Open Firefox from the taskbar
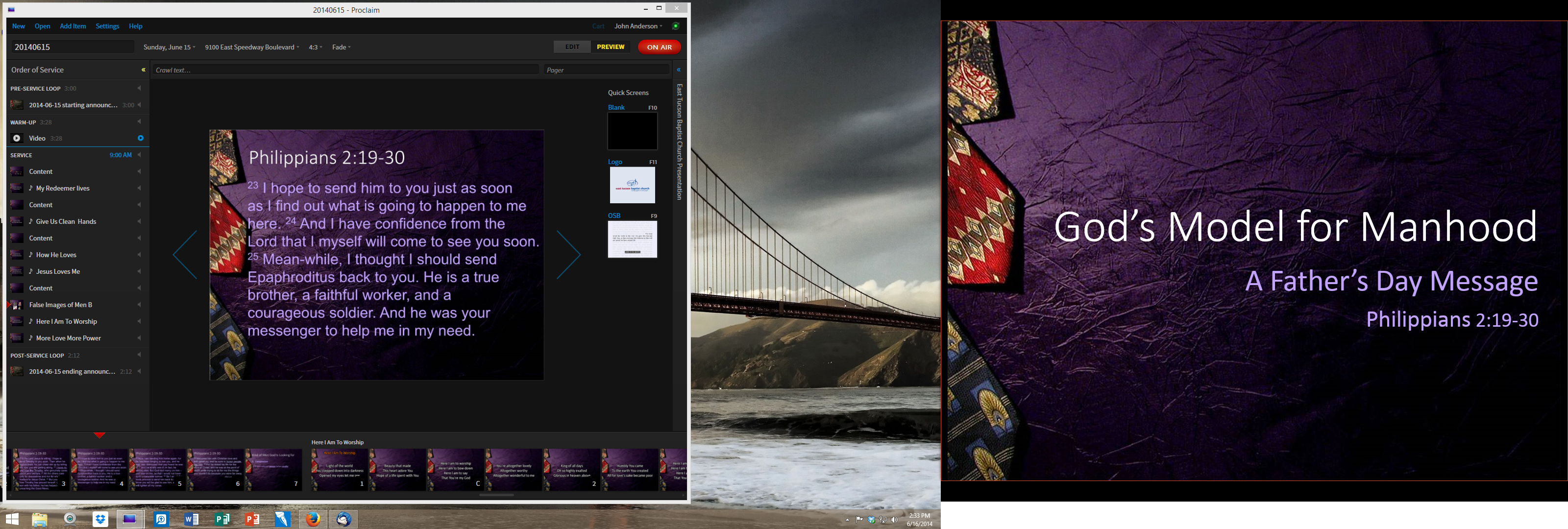 click(x=313, y=519)
